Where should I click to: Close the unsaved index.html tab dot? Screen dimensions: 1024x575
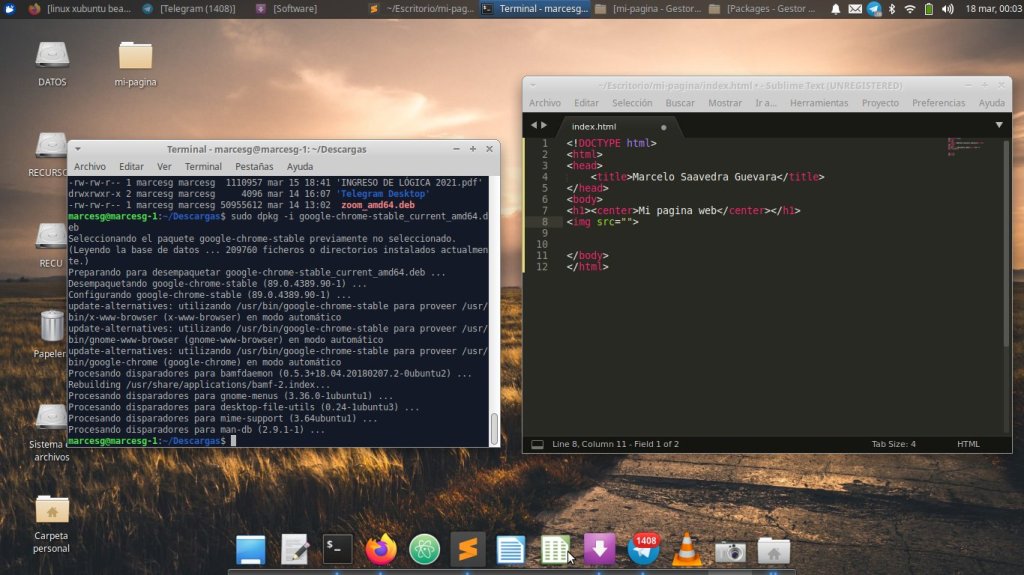pos(663,127)
